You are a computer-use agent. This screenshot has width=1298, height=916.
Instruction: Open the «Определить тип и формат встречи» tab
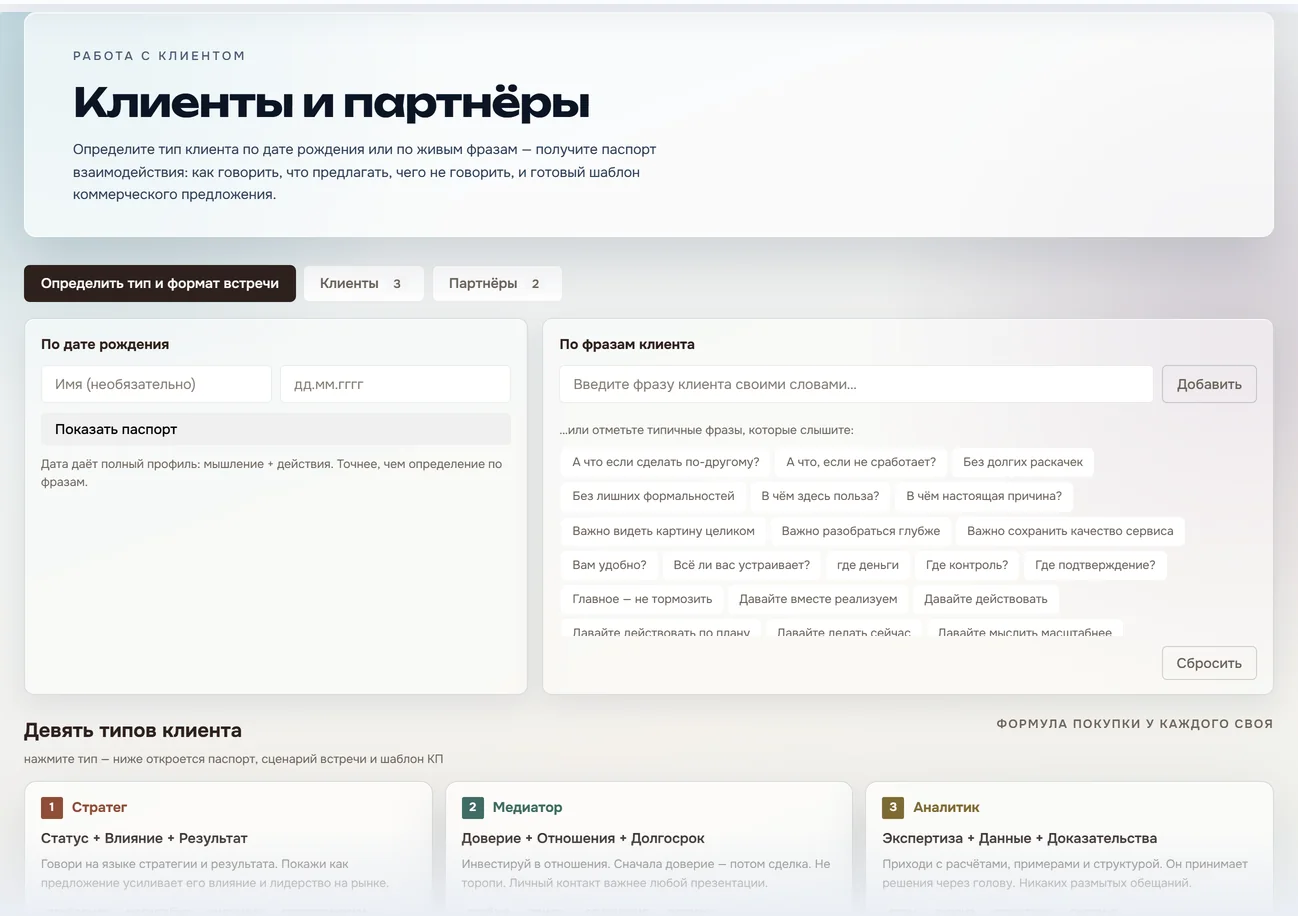[x=160, y=283]
